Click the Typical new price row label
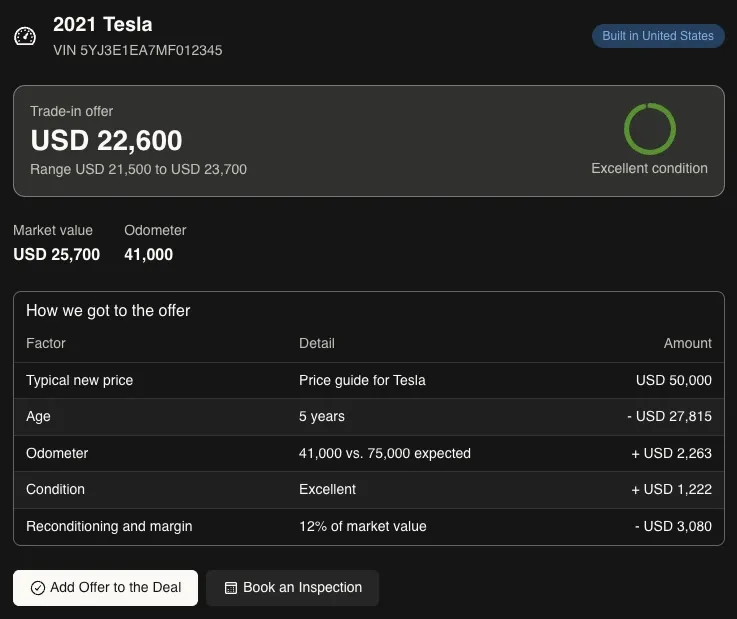737x619 pixels. [x=79, y=380]
